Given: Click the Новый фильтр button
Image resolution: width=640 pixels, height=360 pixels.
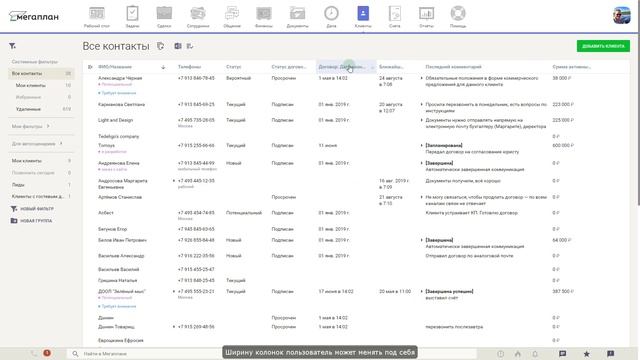Looking at the screenshot, I should (32, 209).
